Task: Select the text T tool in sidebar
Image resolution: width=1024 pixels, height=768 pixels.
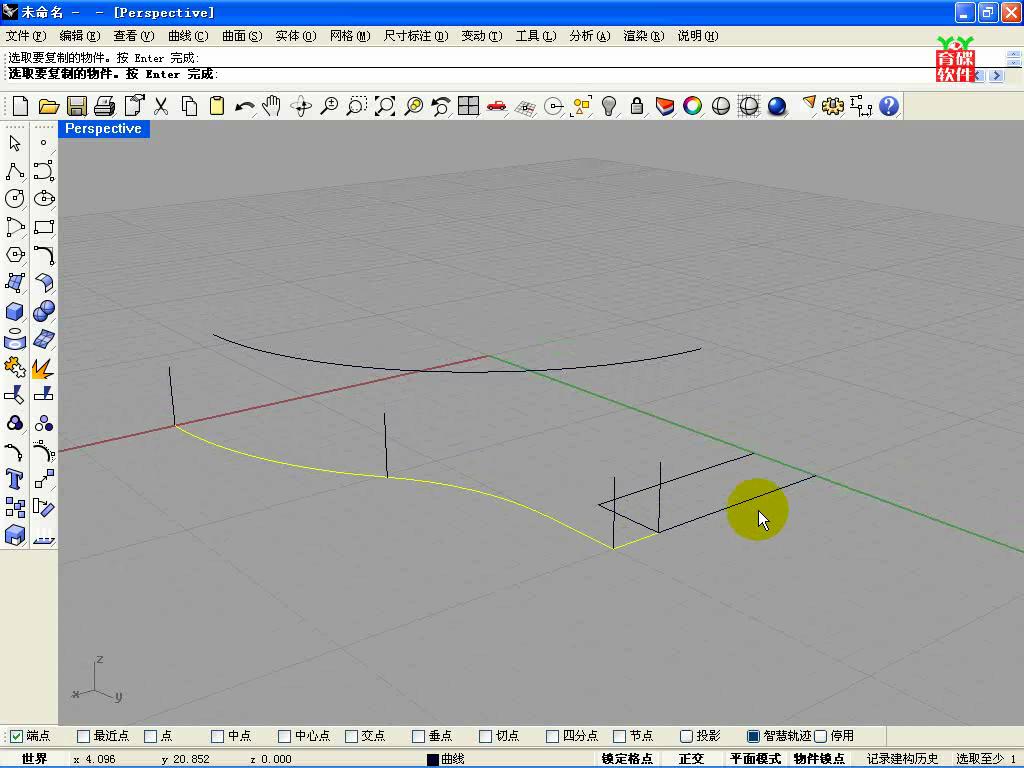Action: (14, 479)
